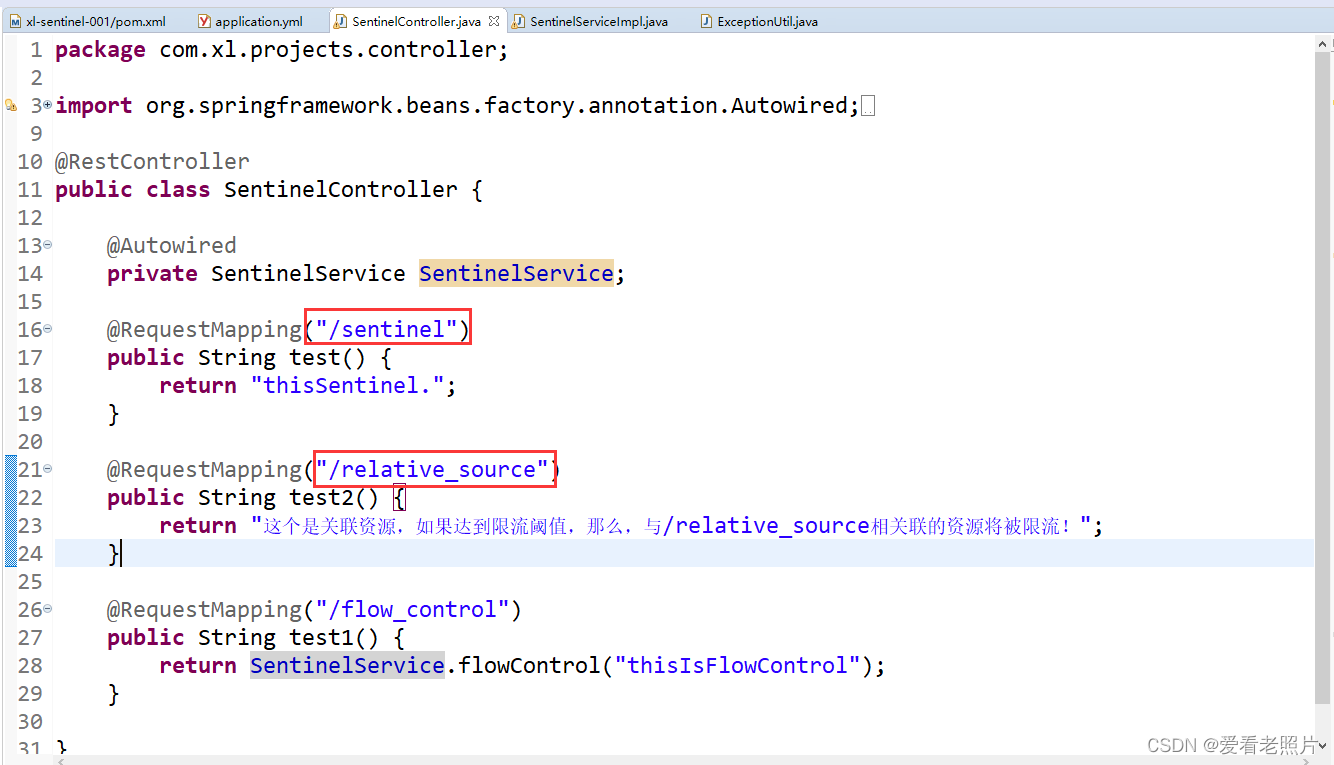Close the SentinelController.java editor tab

493,21
